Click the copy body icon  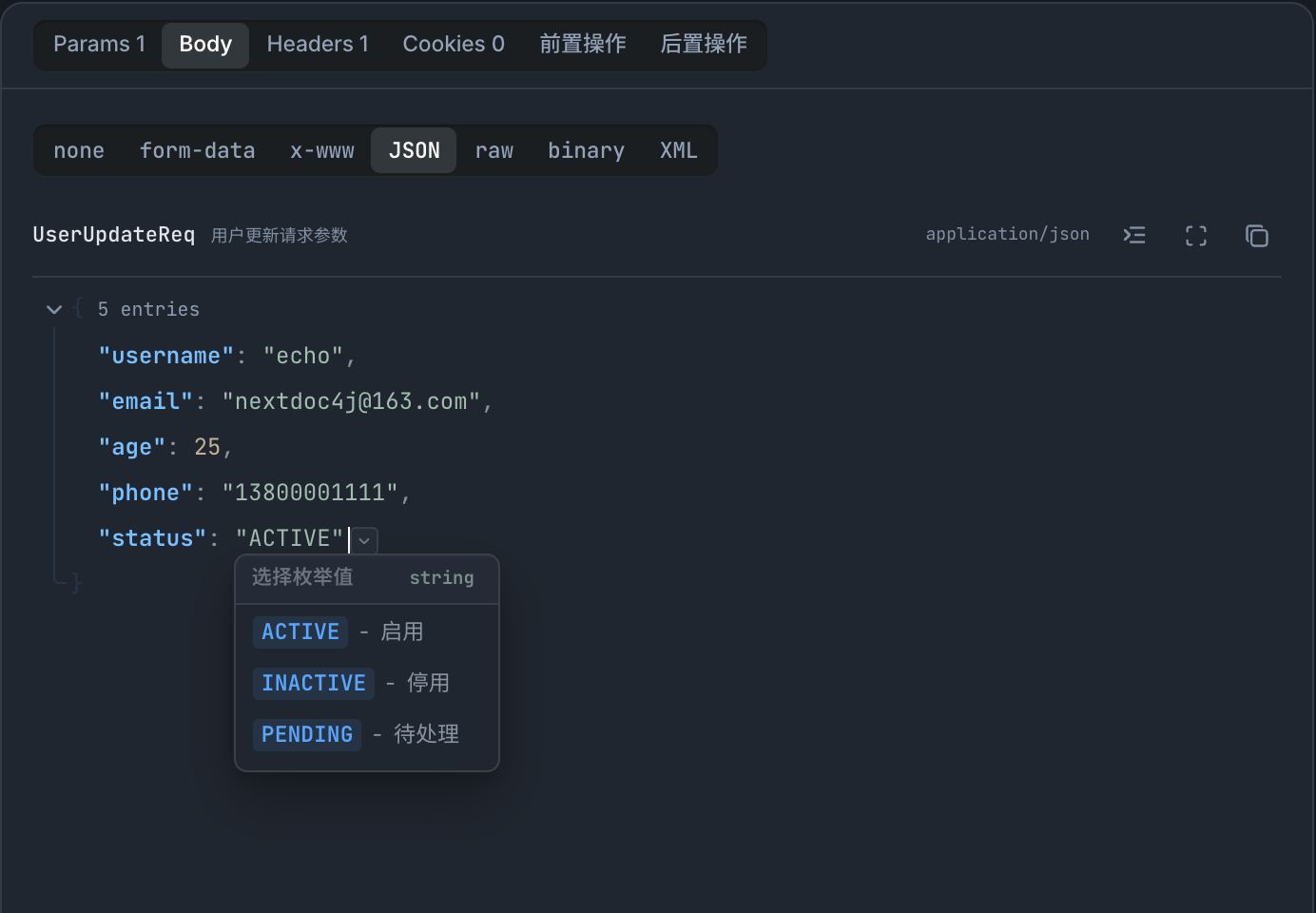[1257, 236]
